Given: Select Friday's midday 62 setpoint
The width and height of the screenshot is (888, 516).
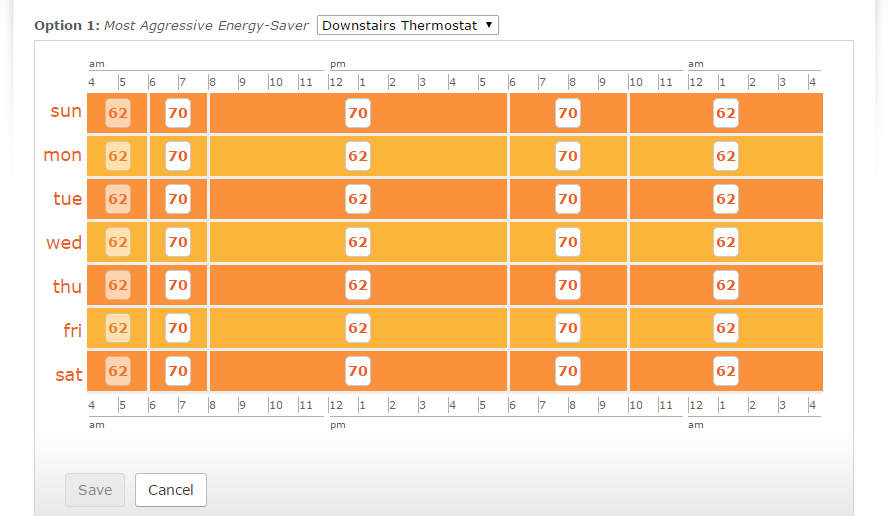Looking at the screenshot, I should pyautogui.click(x=358, y=328).
